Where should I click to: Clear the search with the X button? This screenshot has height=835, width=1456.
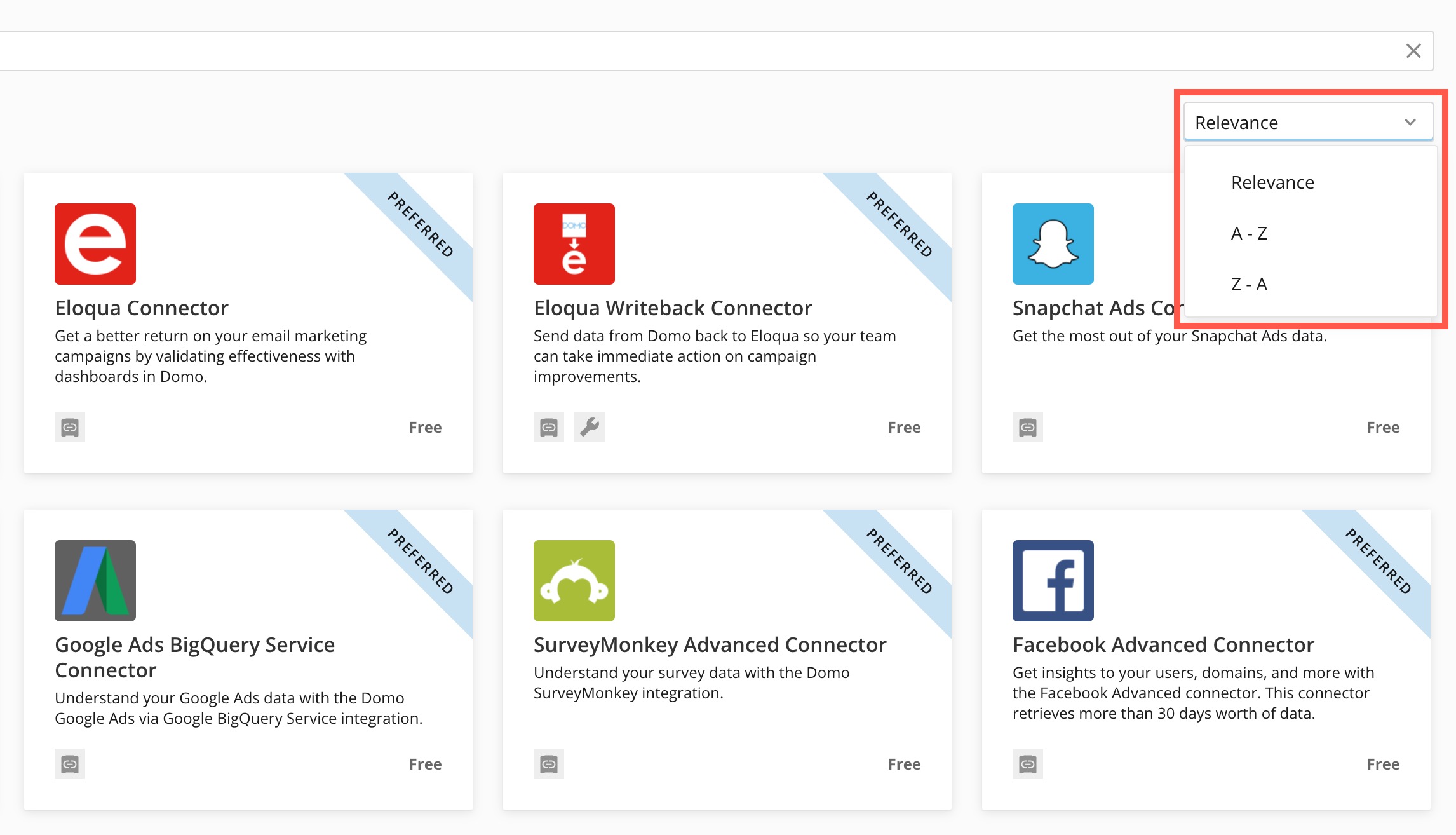1413,51
